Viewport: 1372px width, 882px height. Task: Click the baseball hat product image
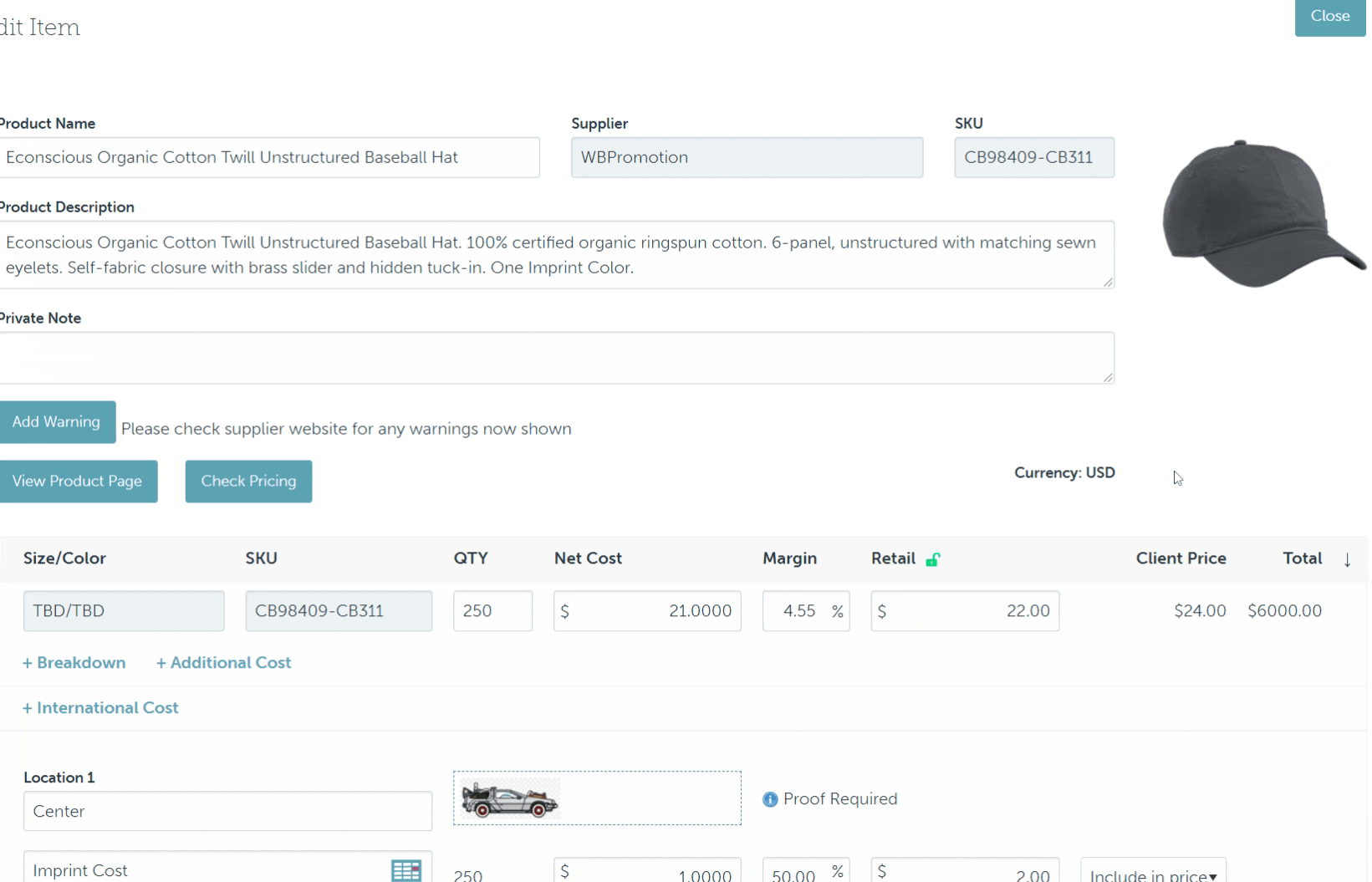point(1260,214)
